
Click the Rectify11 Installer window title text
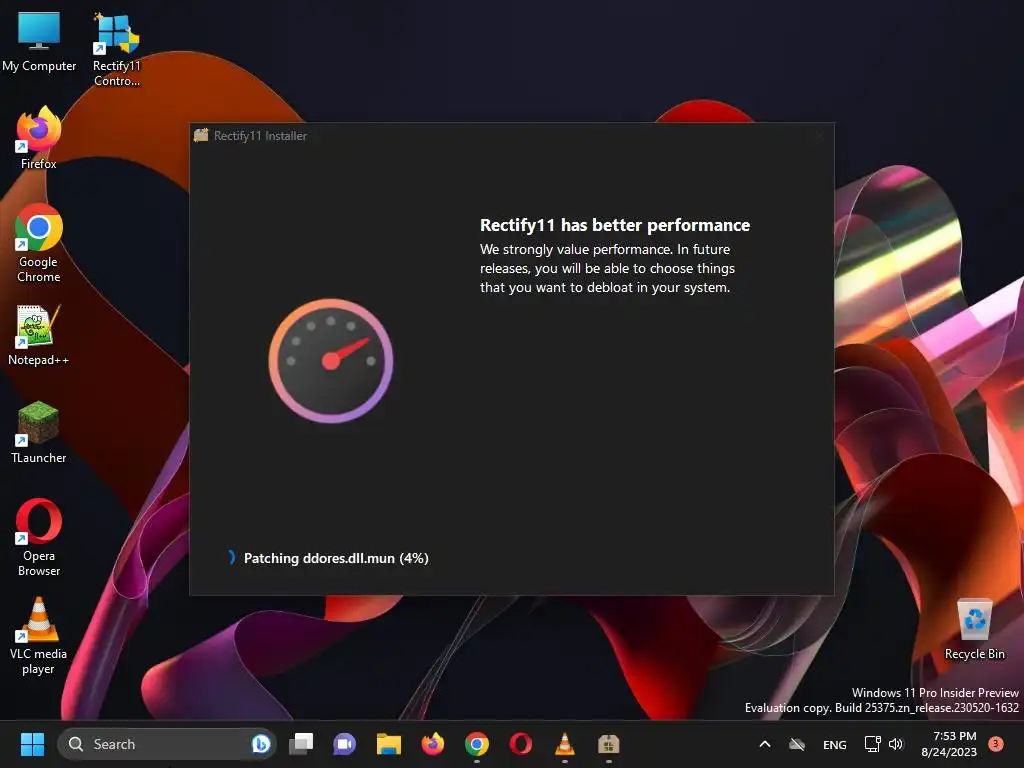coord(261,136)
